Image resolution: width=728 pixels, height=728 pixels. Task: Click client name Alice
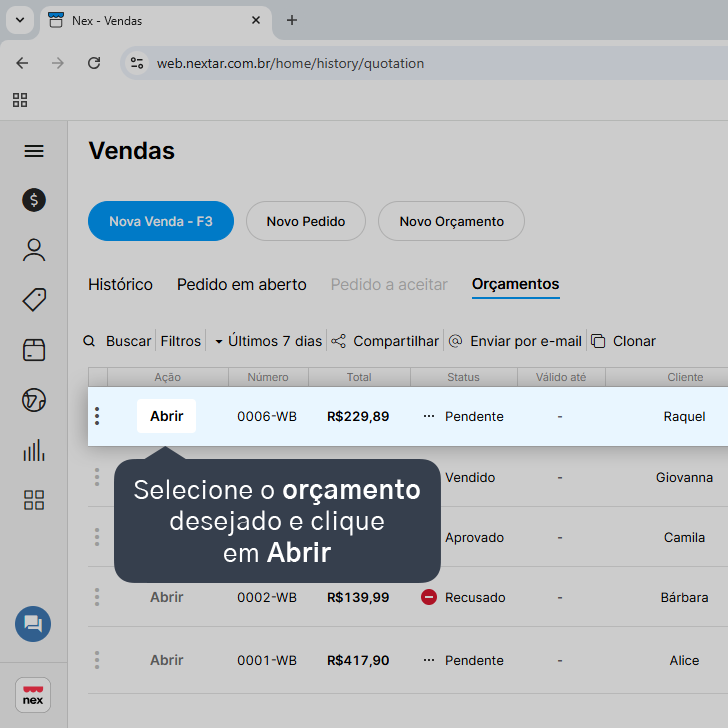click(x=684, y=661)
